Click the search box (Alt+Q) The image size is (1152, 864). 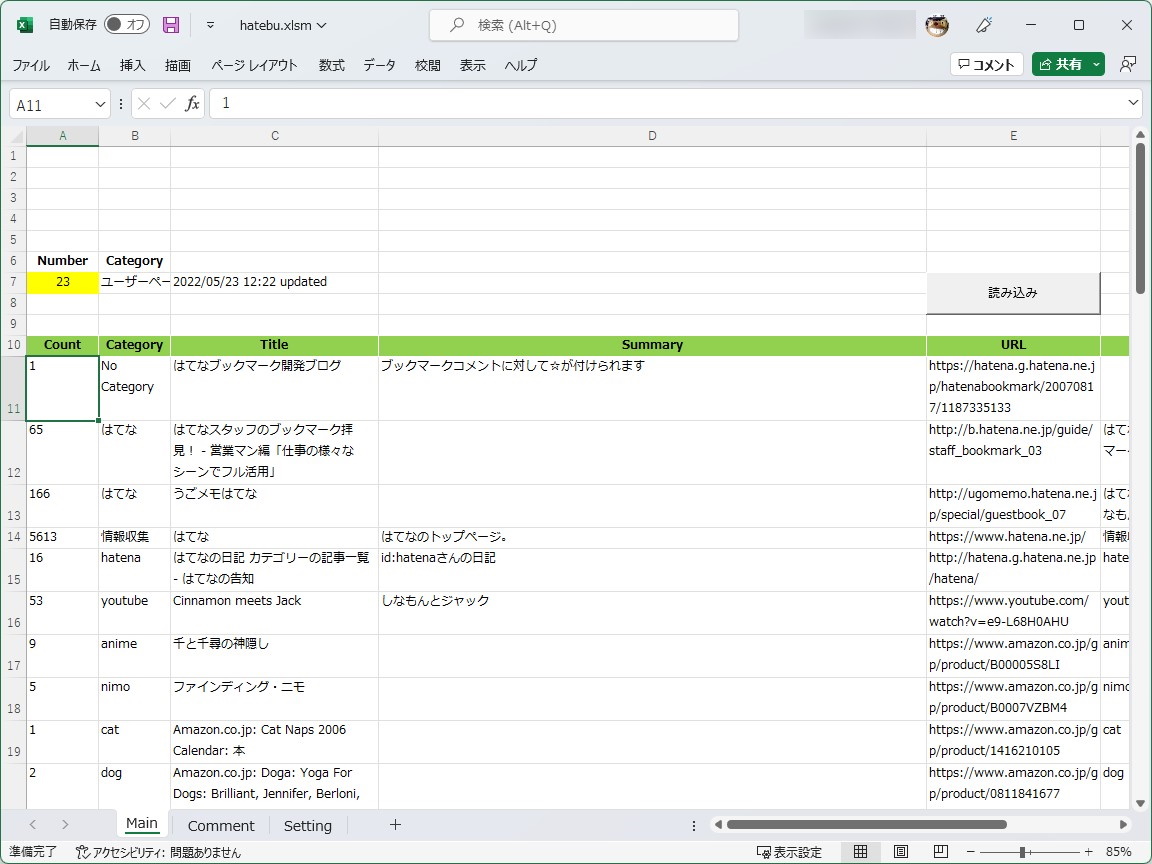(584, 25)
